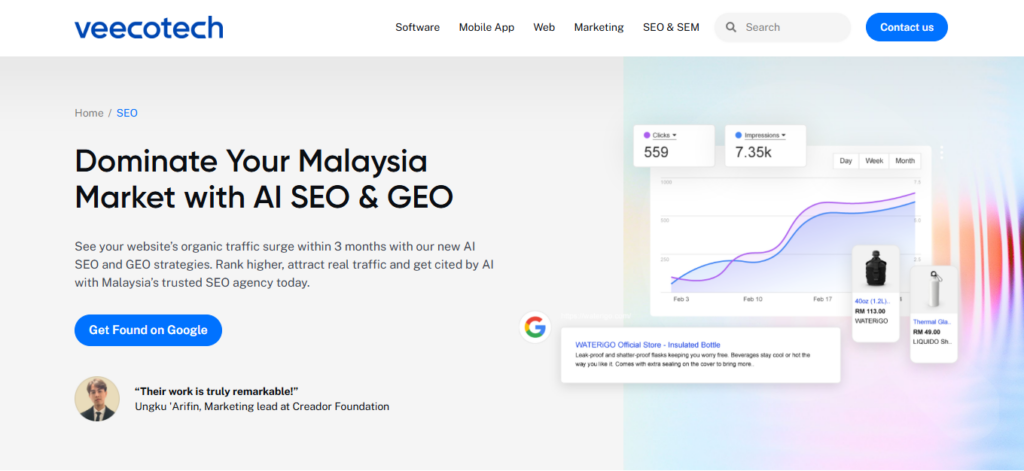Click the 7.35k impressions value
1024x471 pixels.
(752, 153)
